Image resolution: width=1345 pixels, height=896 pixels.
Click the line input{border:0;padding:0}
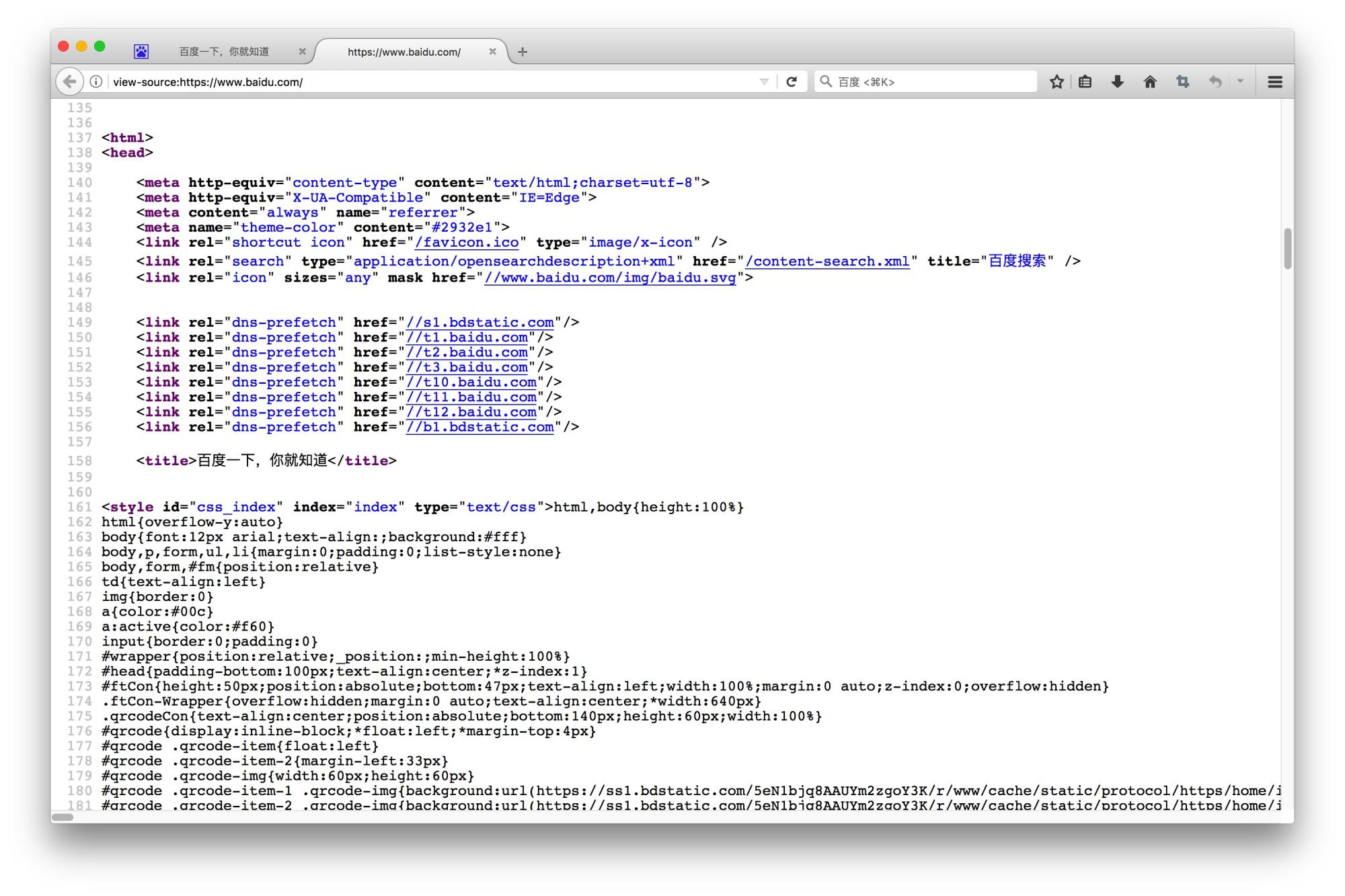tap(210, 641)
